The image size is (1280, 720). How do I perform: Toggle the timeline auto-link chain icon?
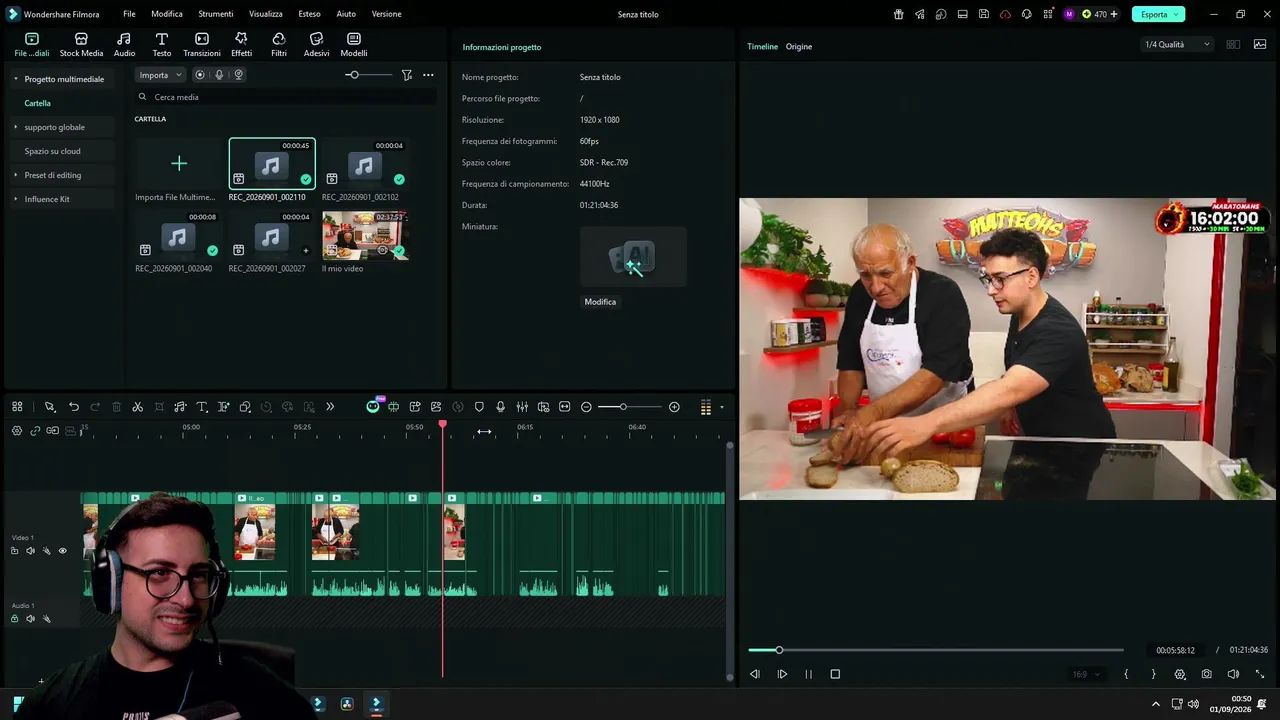pos(35,431)
